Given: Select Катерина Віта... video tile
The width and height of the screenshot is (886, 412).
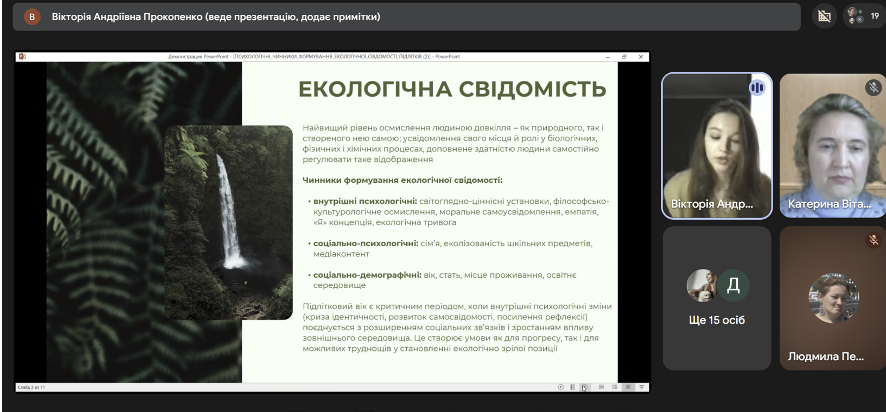Looking at the screenshot, I should 833,145.
